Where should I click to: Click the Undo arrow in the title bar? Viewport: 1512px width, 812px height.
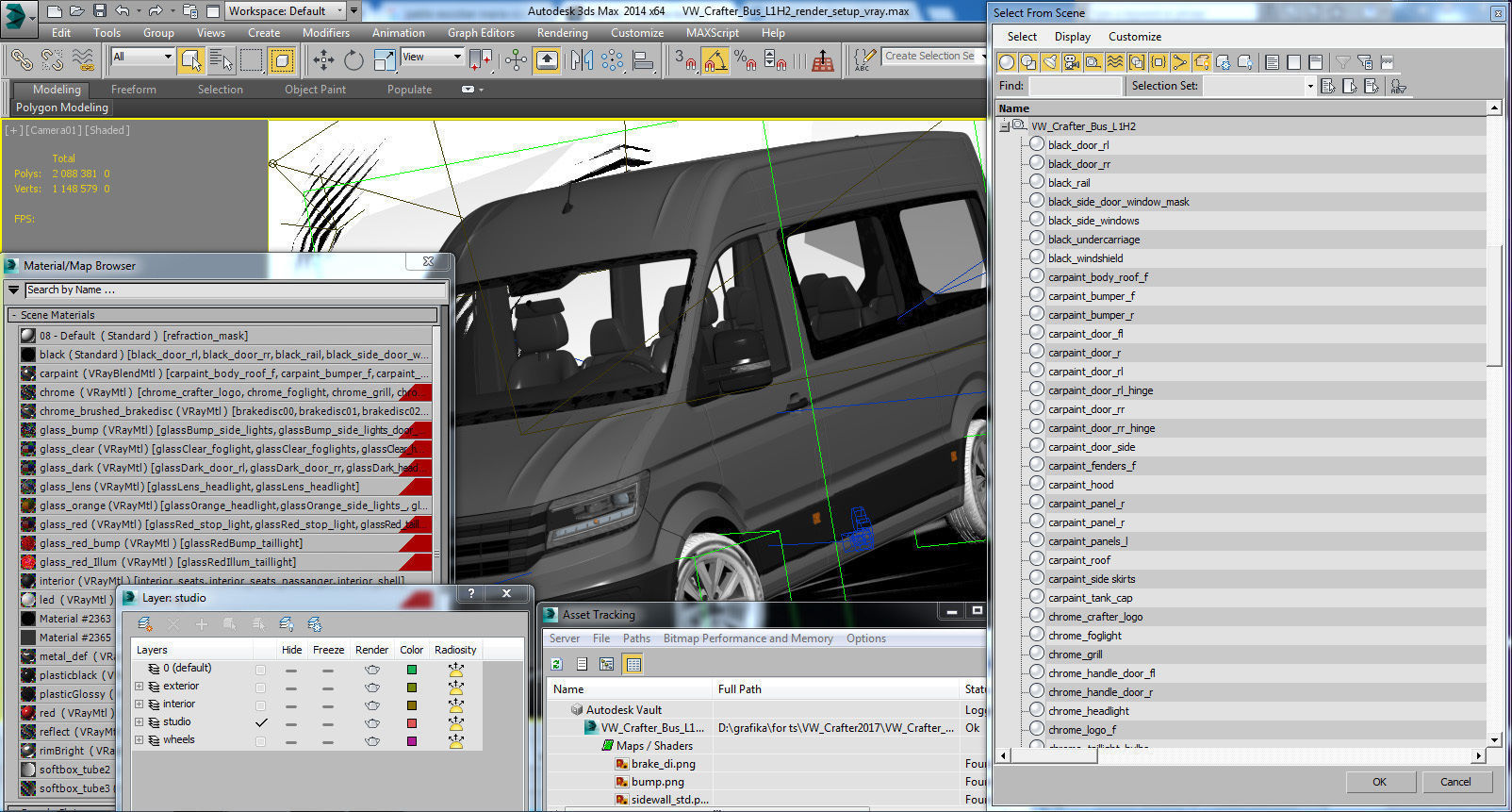[x=123, y=11]
